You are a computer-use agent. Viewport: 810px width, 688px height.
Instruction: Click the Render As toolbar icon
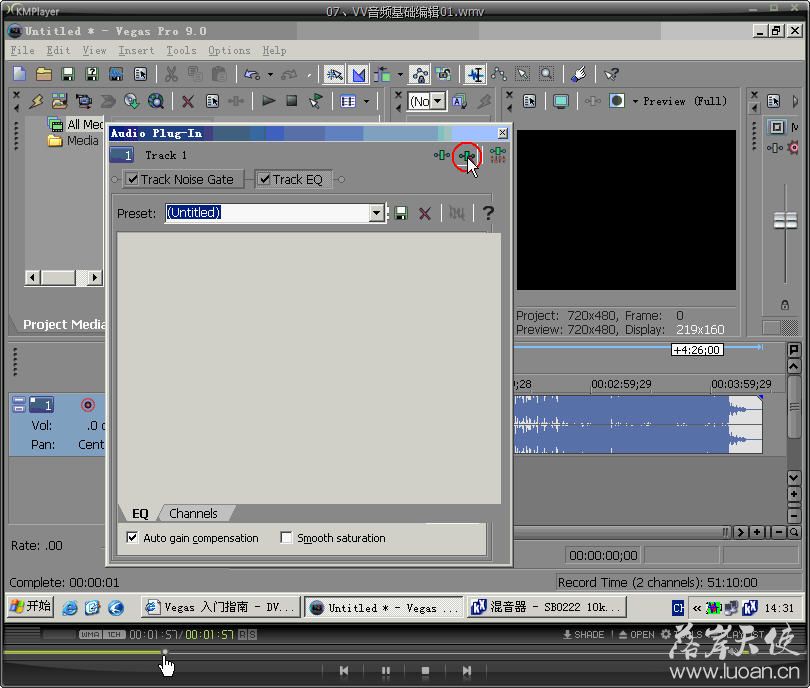116,74
